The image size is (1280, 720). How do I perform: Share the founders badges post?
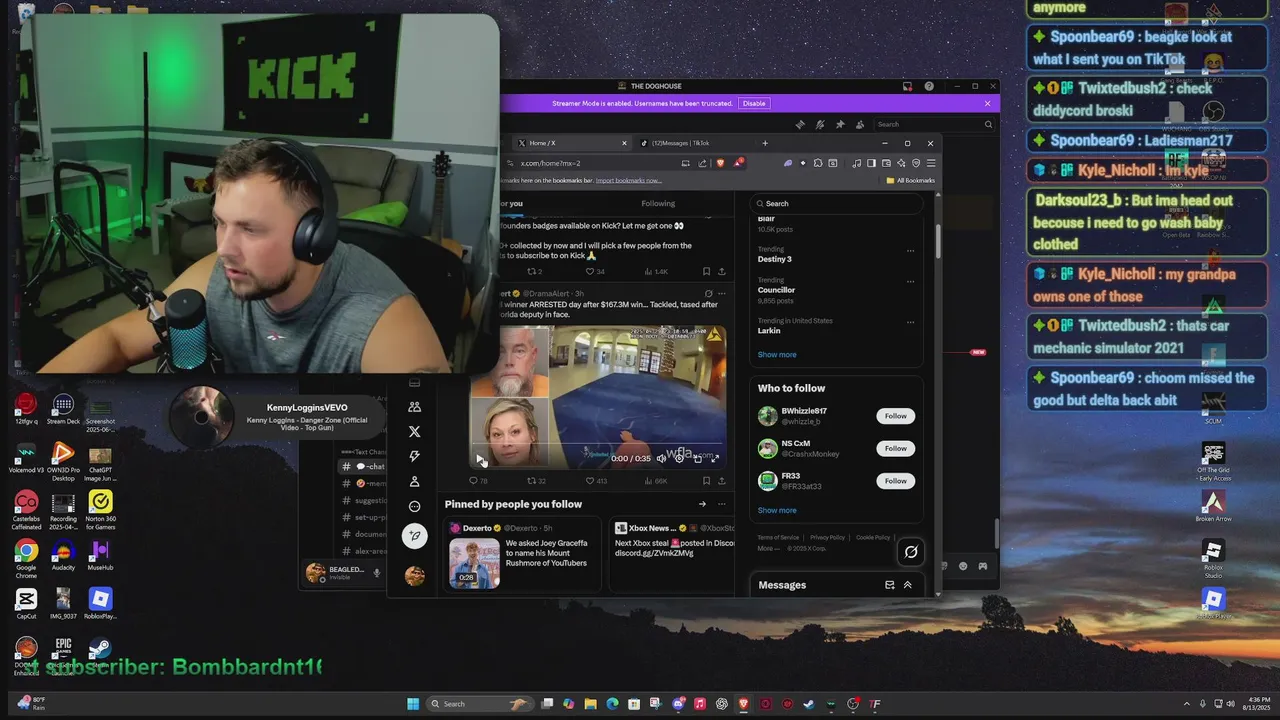(721, 271)
